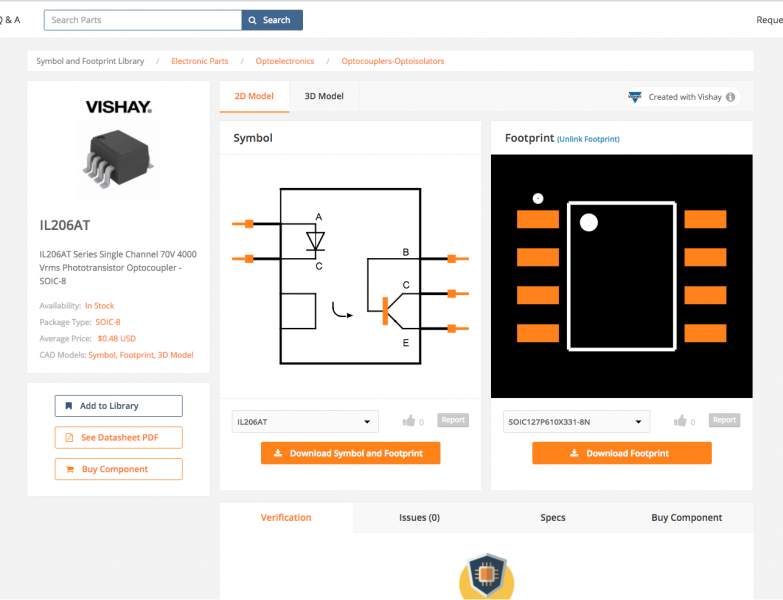This screenshot has width=783, height=600.
Task: Click the Unlink Footprint link
Action: pyautogui.click(x=588, y=139)
